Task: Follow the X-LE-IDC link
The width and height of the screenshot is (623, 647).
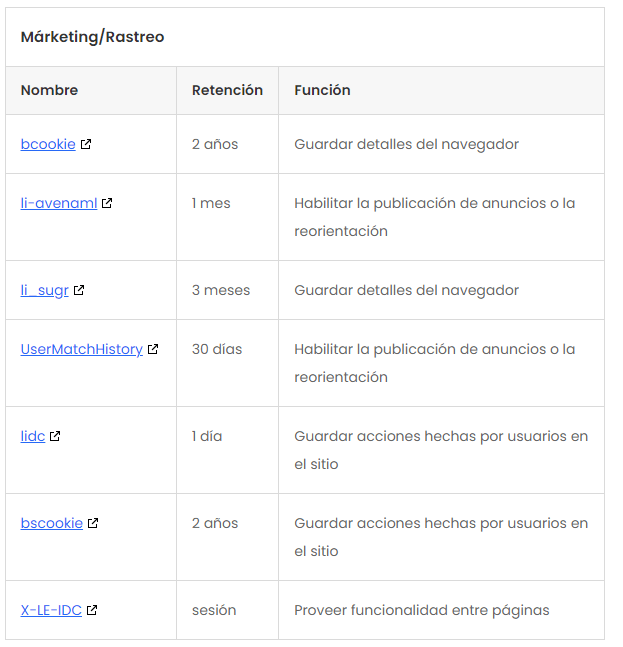Action: (x=51, y=610)
